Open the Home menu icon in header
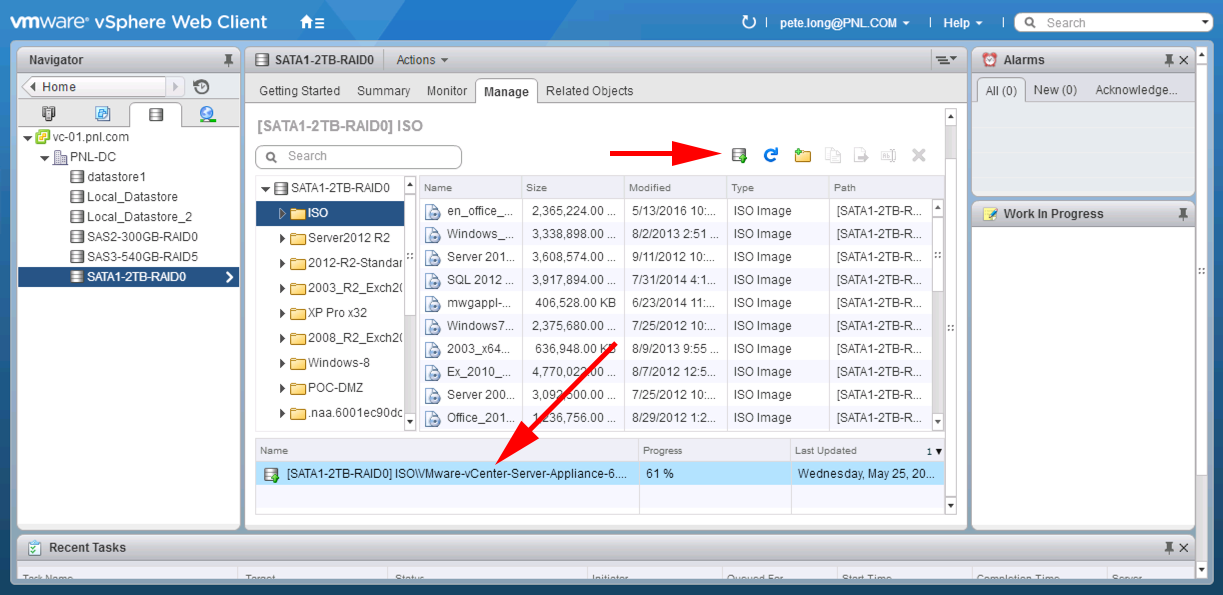 click(x=312, y=22)
